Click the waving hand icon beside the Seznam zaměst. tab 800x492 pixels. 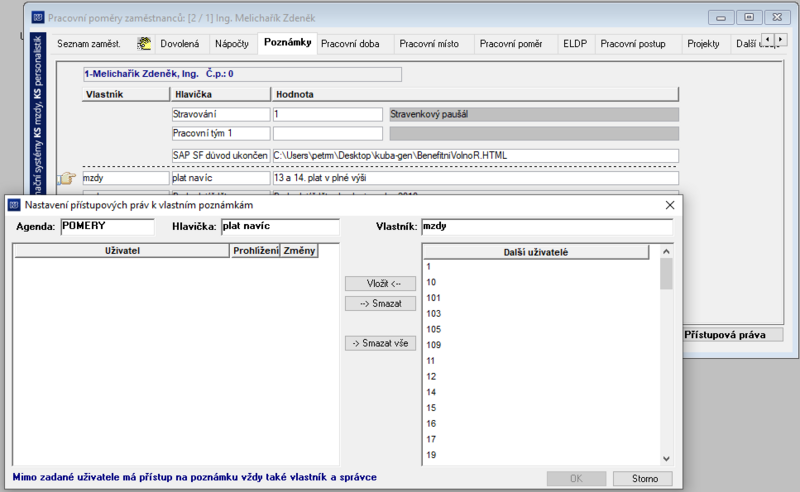(x=144, y=44)
